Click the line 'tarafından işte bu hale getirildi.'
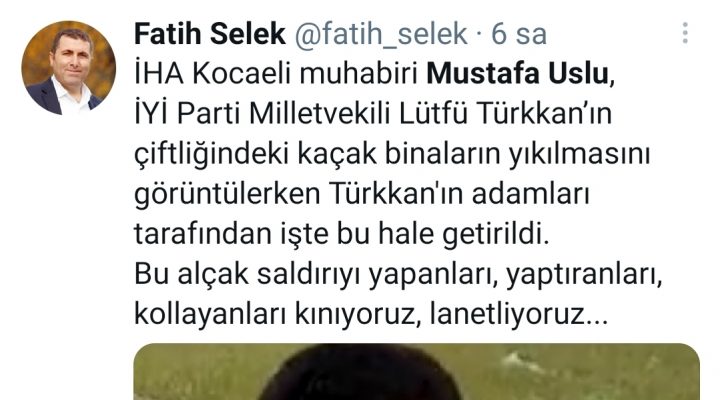720x400 pixels. pyautogui.click(x=342, y=234)
